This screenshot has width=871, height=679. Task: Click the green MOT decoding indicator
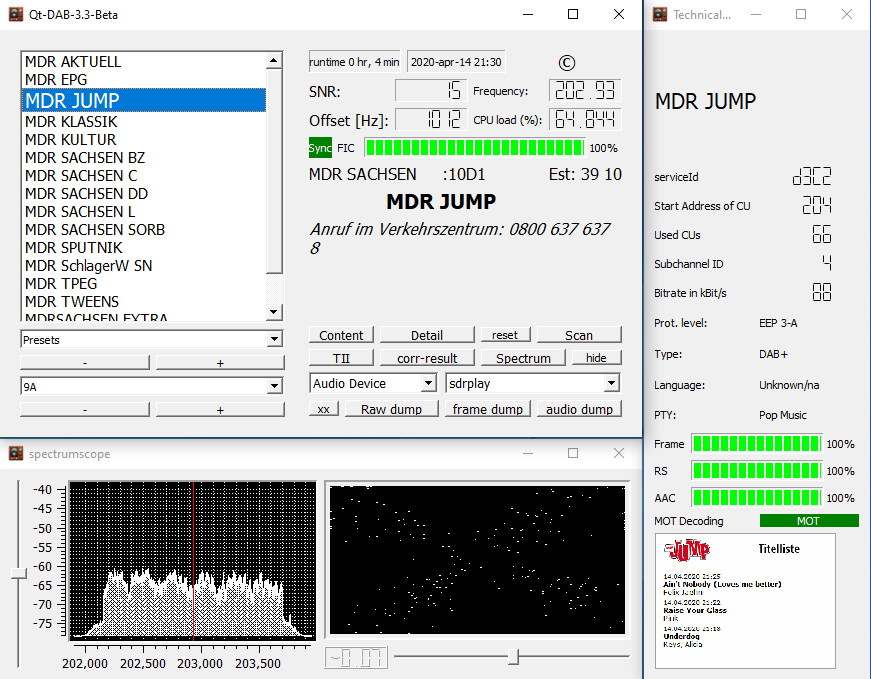(x=808, y=520)
